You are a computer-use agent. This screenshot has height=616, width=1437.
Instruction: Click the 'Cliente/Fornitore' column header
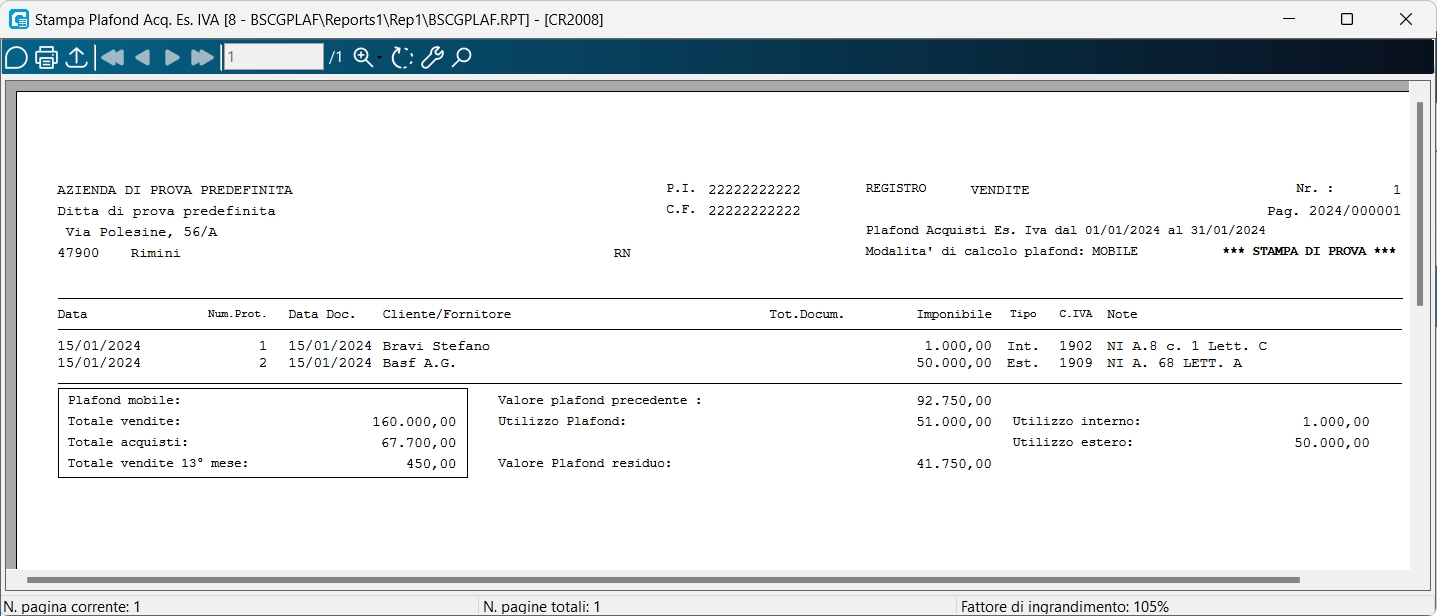click(x=446, y=314)
